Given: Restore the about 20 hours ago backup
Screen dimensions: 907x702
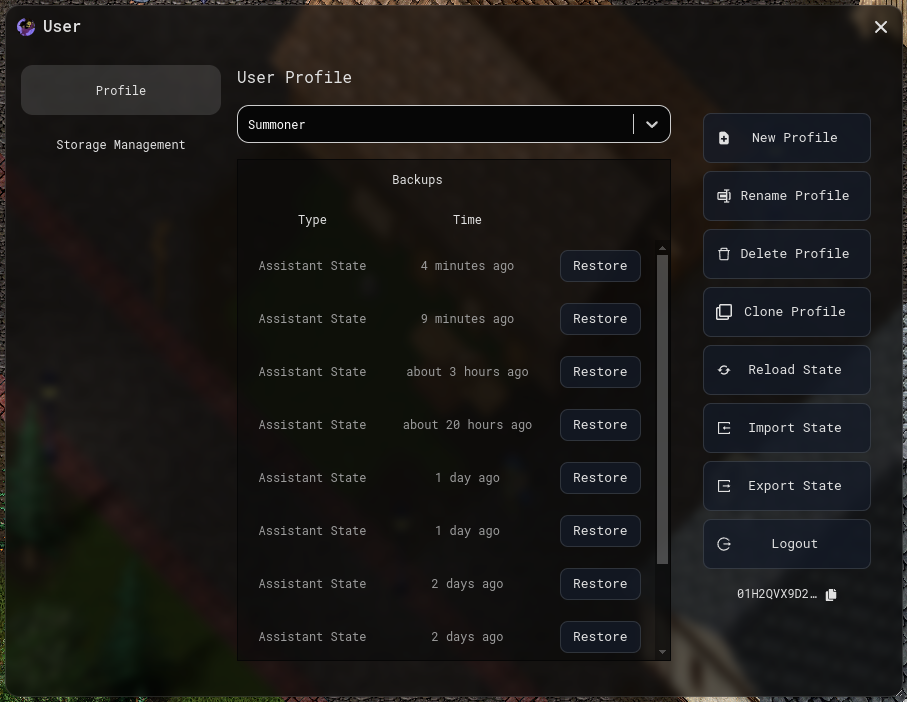Looking at the screenshot, I should 600,425.
